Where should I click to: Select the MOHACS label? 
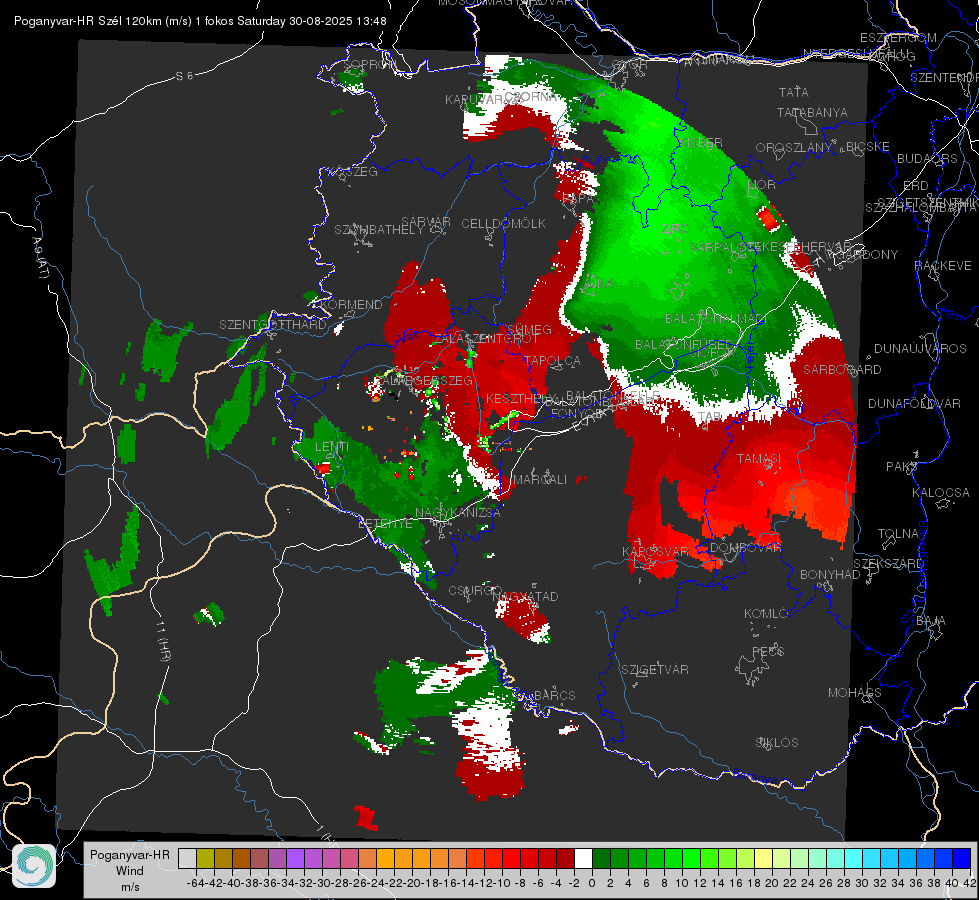pos(855,693)
